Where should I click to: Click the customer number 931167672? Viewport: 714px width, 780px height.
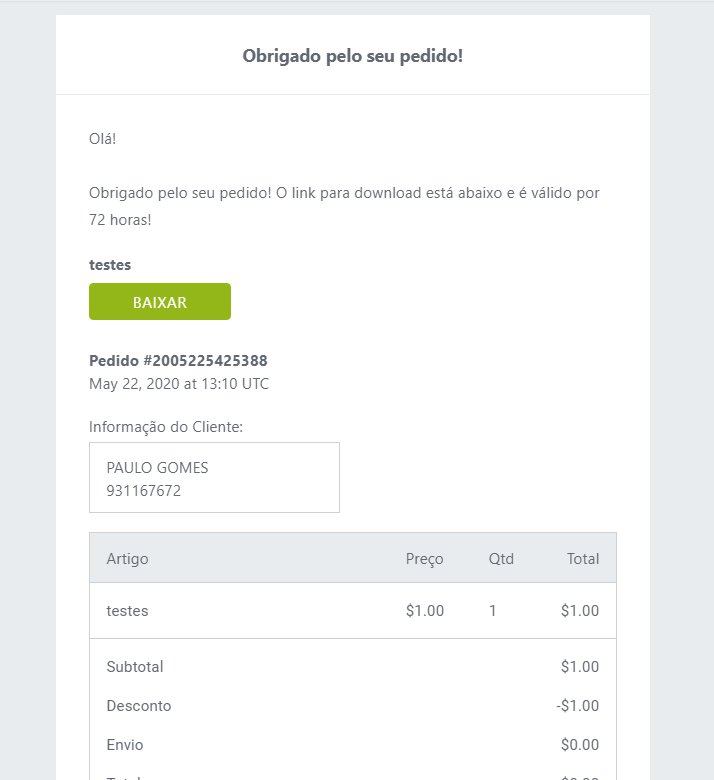click(x=144, y=490)
